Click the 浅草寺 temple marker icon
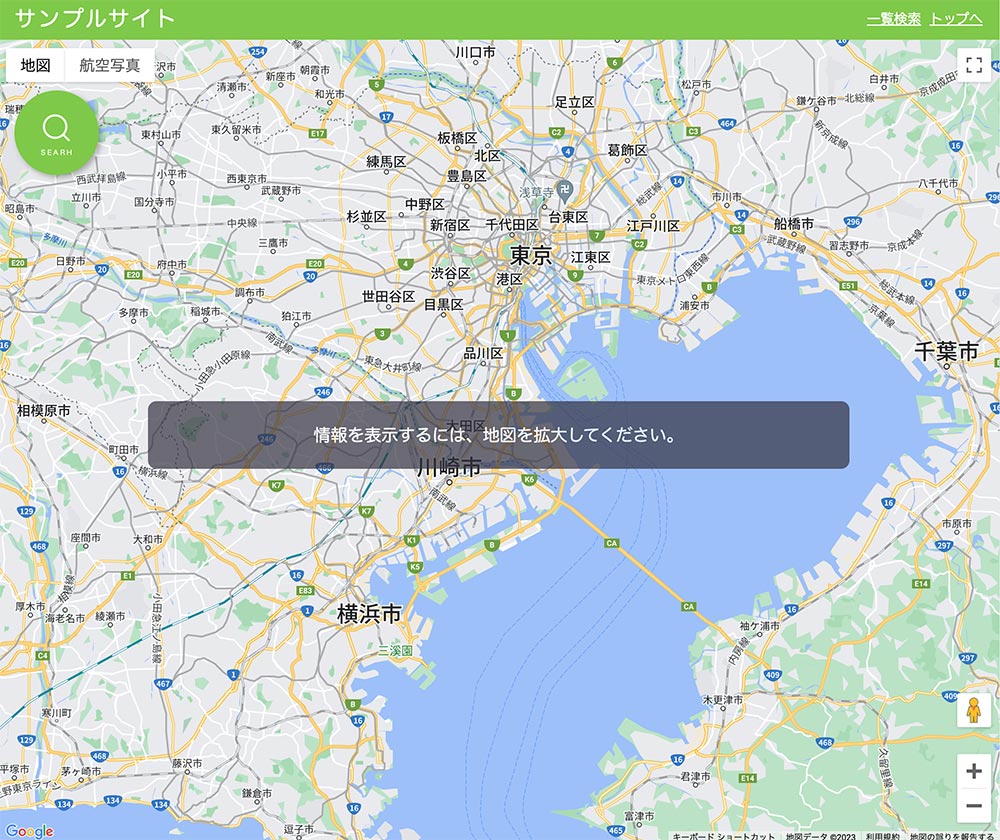 pos(564,189)
